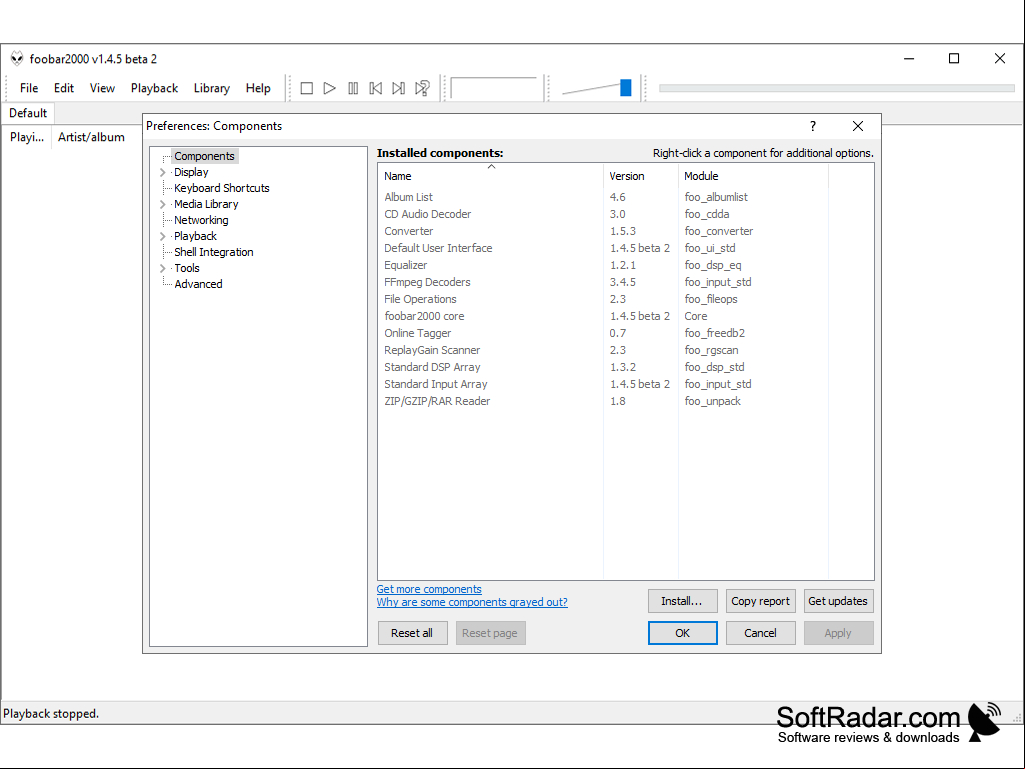Open the Playback menu
This screenshot has height=769, width=1025.
coord(154,88)
